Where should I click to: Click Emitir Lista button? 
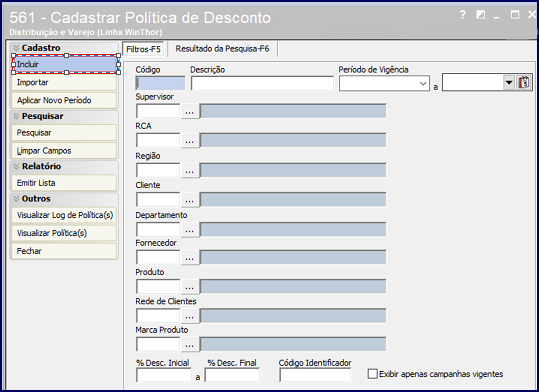(x=64, y=183)
